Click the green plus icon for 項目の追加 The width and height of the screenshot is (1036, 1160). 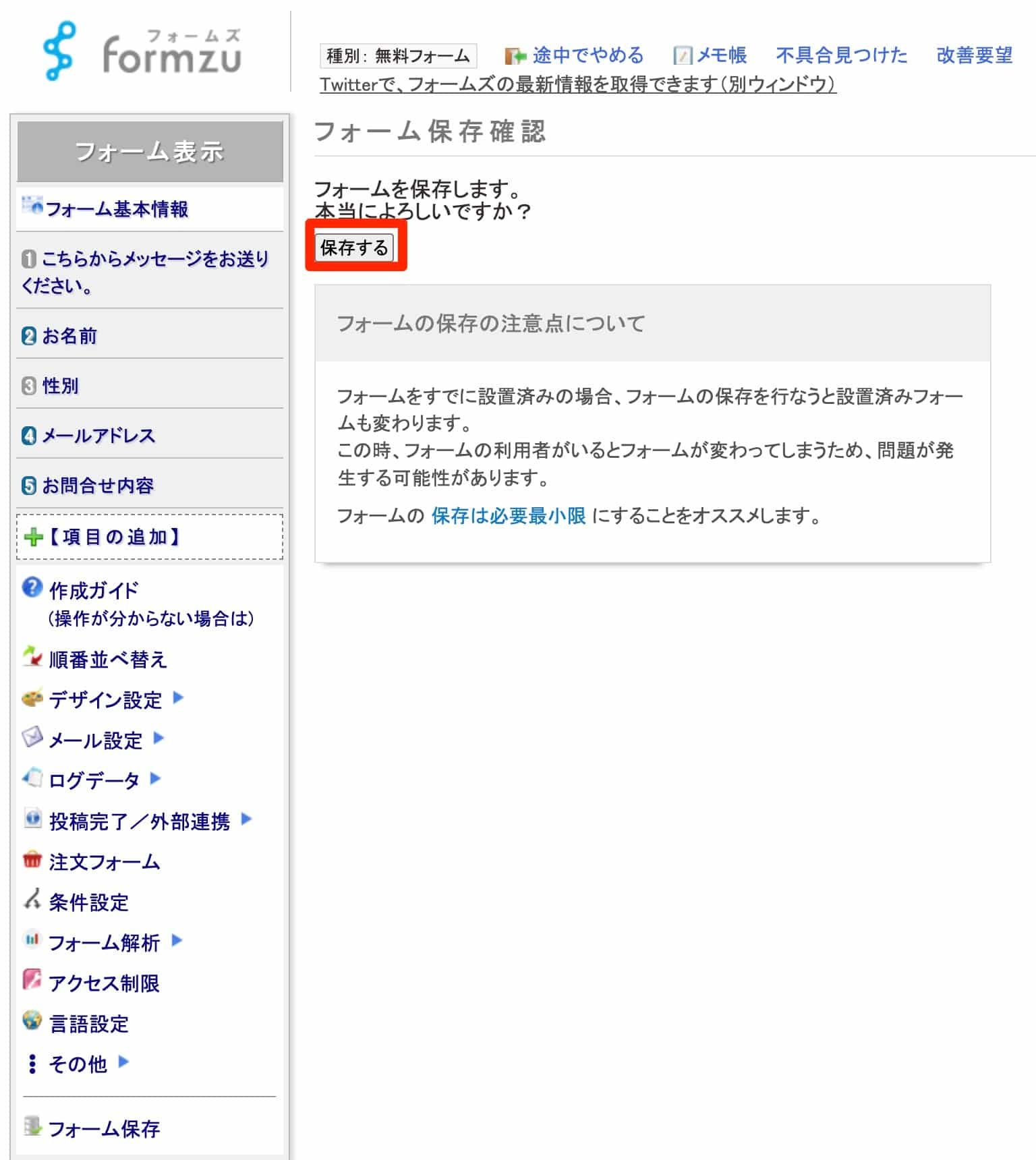pos(33,538)
